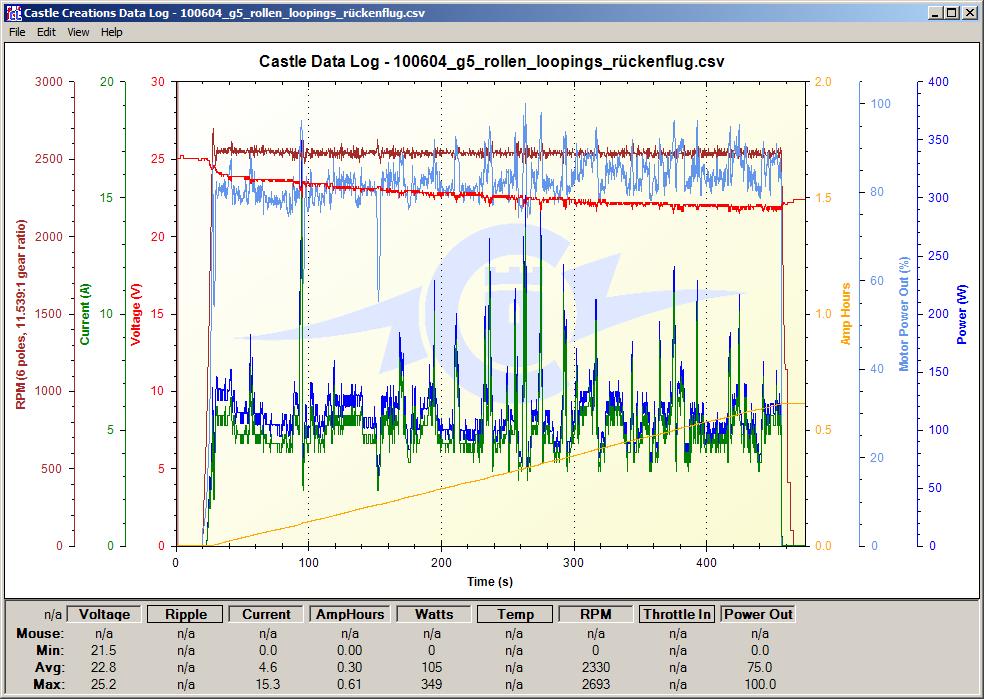Enable the Temp data series button
Viewport: 984px width, 699px height.
[x=515, y=614]
